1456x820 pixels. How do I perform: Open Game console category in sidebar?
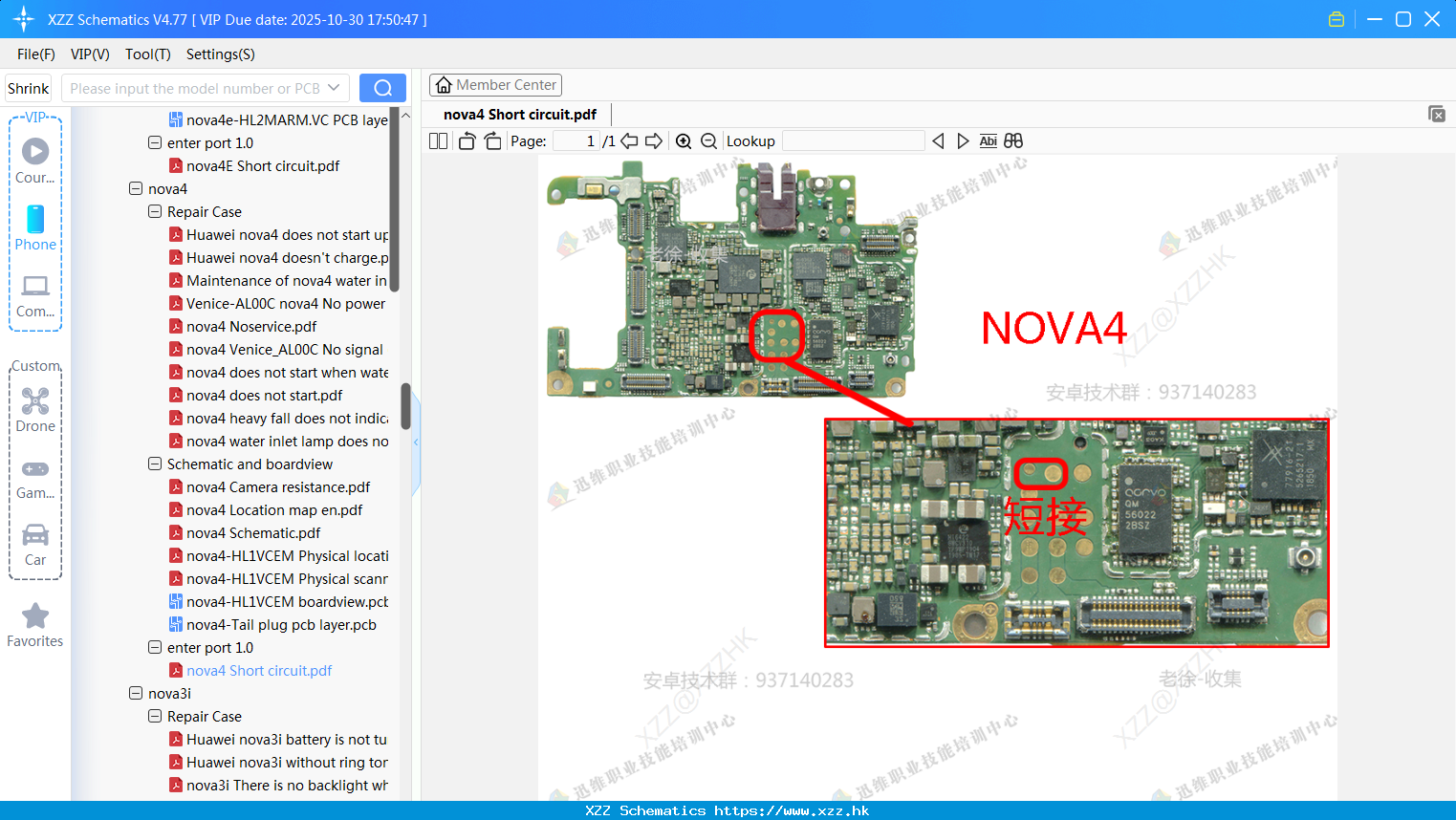(x=35, y=479)
